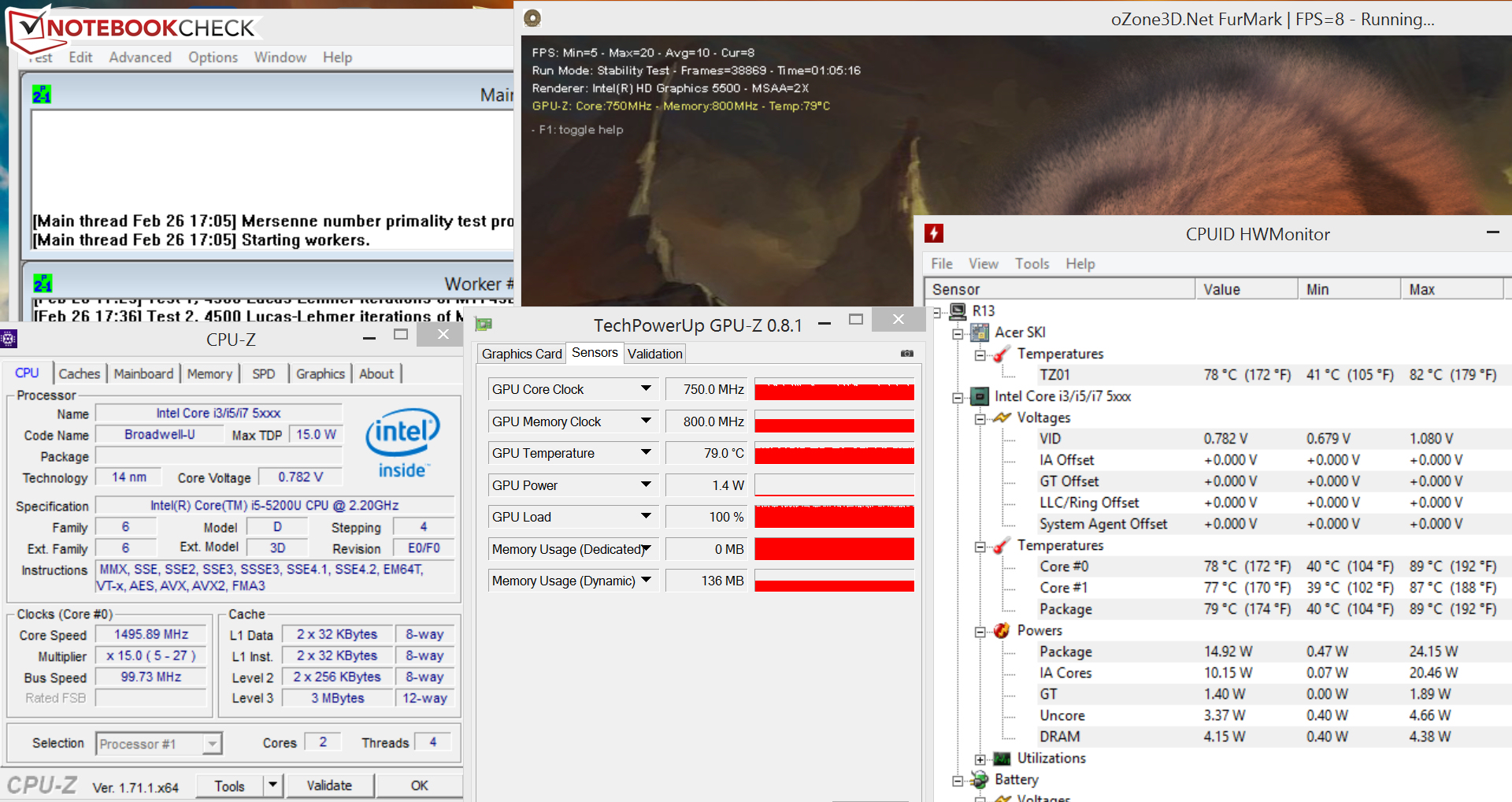This screenshot has height=802, width=1512.
Task: Click the GPU Load red history graph
Action: pos(835,517)
